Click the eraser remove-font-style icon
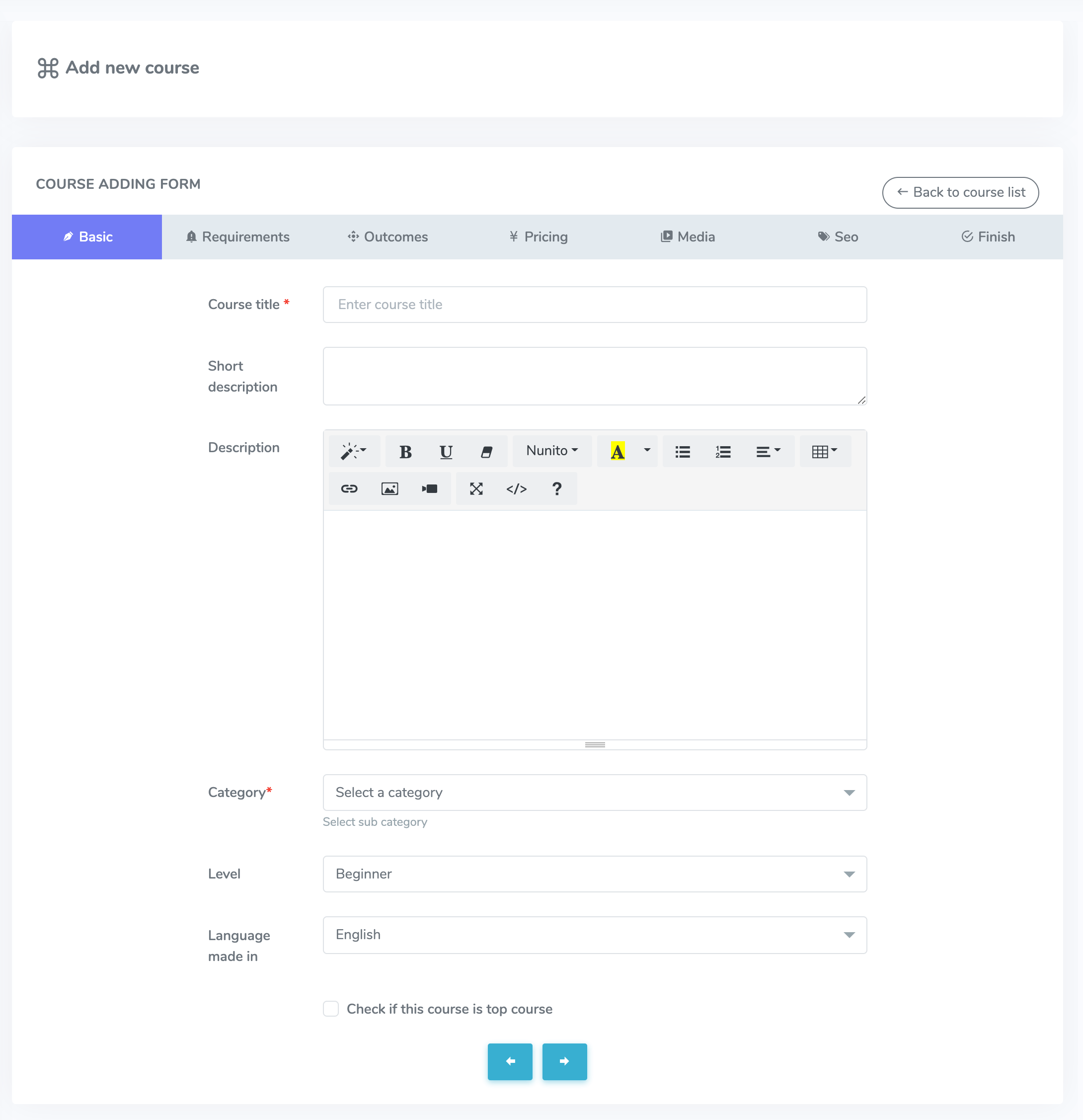1083x1120 pixels. pyautogui.click(x=487, y=451)
